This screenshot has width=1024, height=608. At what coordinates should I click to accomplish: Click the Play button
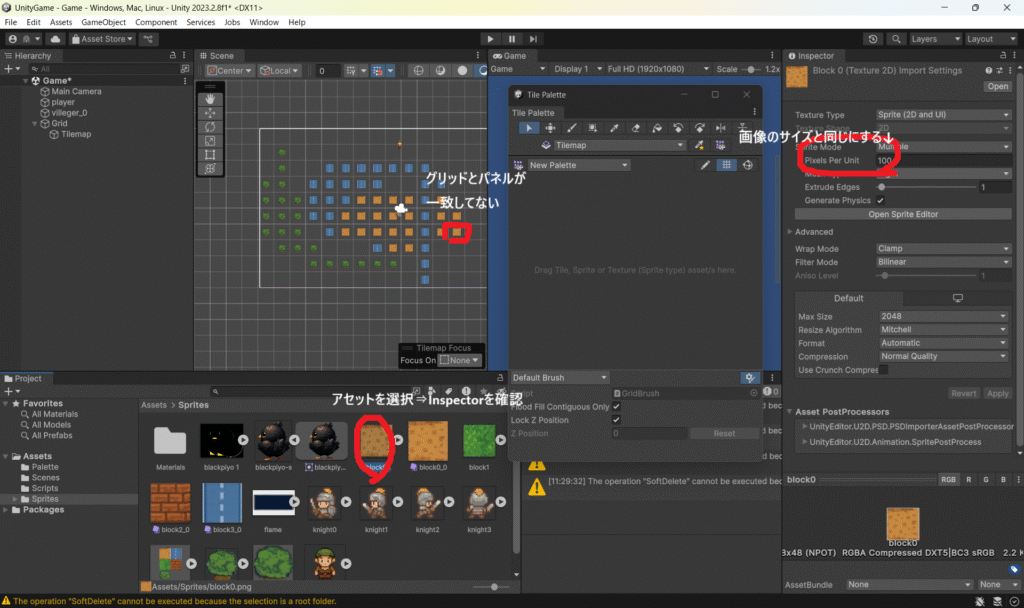(490, 39)
